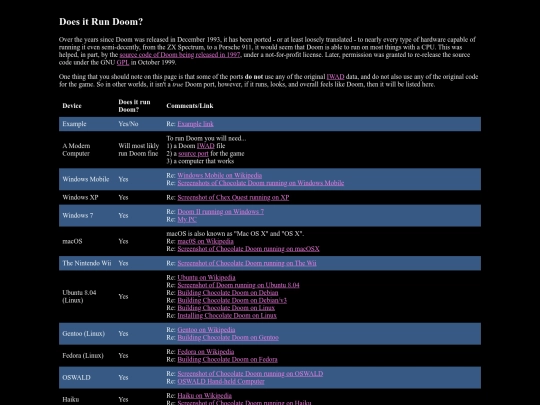Click 'Yes' in the OSWALD row
Screen dimensions: 540x405
pyautogui.click(x=123, y=377)
